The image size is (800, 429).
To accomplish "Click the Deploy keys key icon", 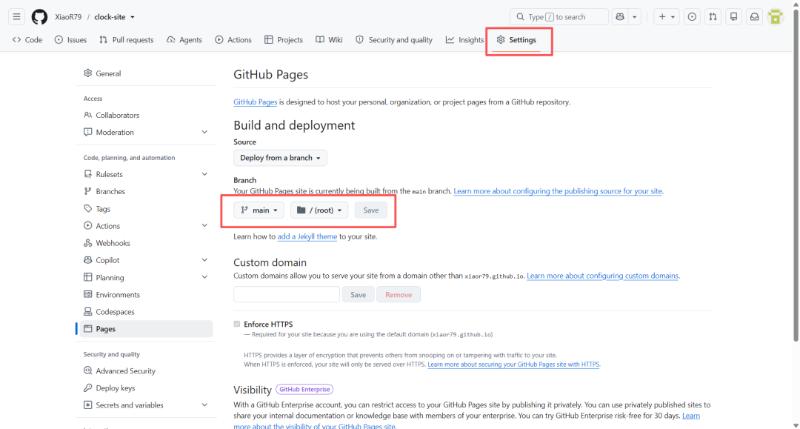I will [x=88, y=388].
